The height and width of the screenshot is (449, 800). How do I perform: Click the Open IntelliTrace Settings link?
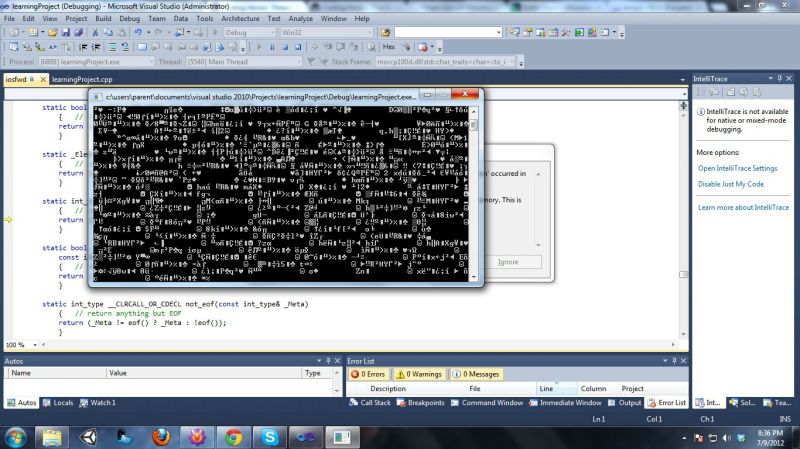(737, 168)
